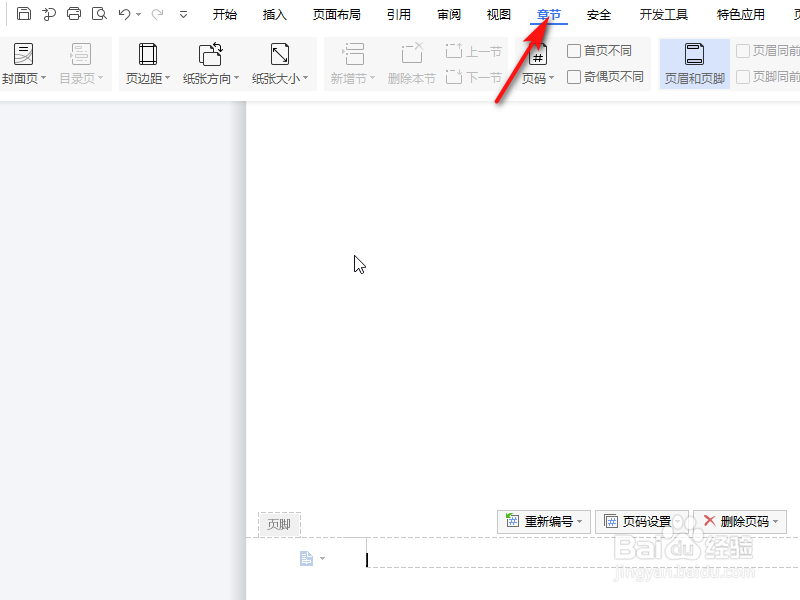This screenshot has width=800, height=600.
Task: Expand the 纸张大小 dropdown arrow
Action: click(305, 78)
